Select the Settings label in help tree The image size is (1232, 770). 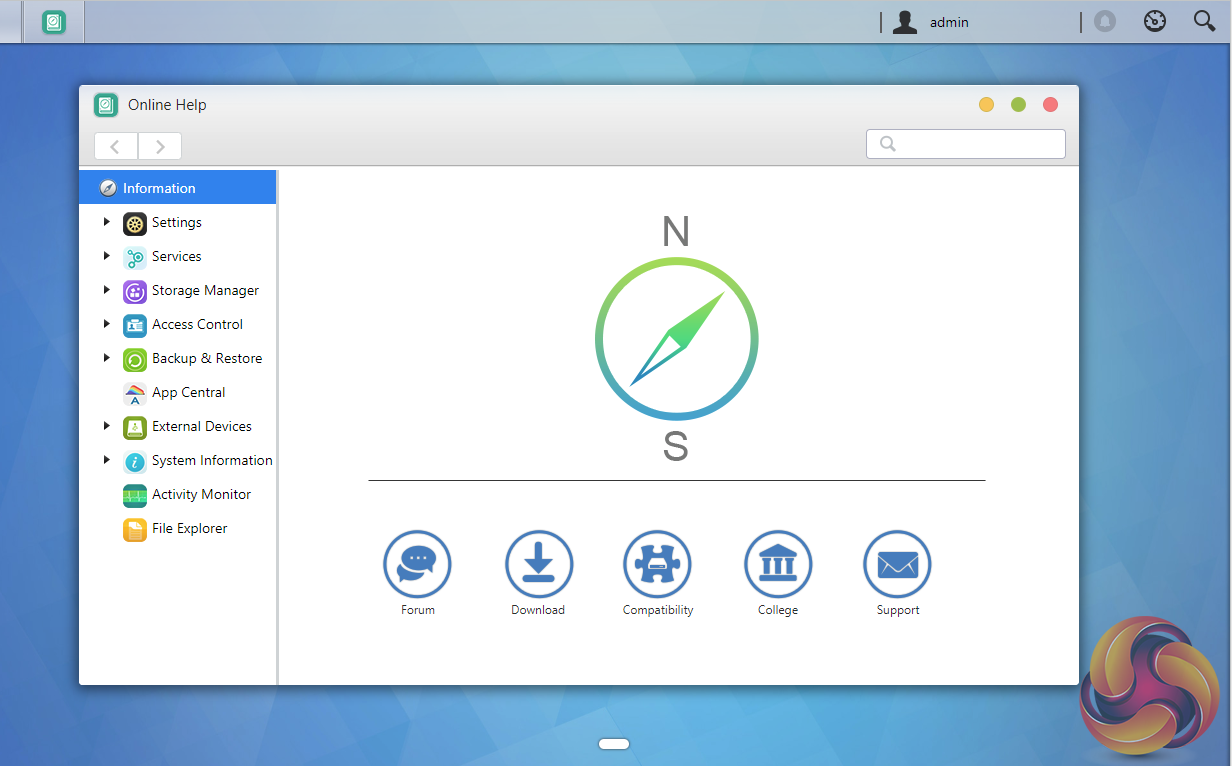(177, 222)
